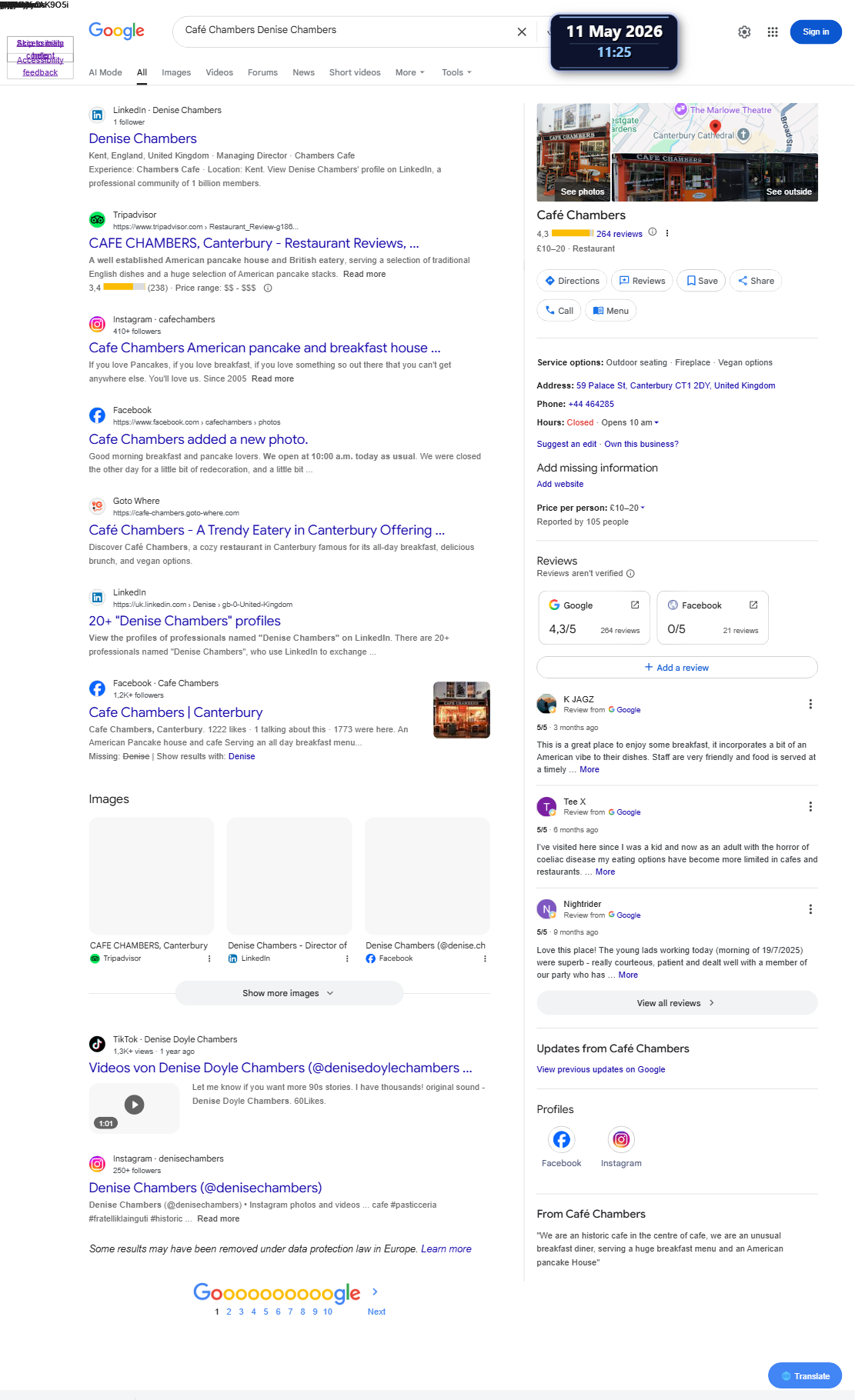This screenshot has height=1400, width=865.
Task: Open See photos thumbnail
Action: (x=573, y=152)
